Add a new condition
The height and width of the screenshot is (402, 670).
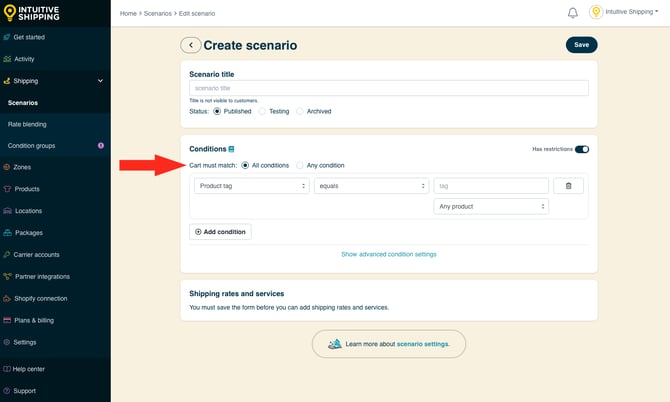pos(220,232)
